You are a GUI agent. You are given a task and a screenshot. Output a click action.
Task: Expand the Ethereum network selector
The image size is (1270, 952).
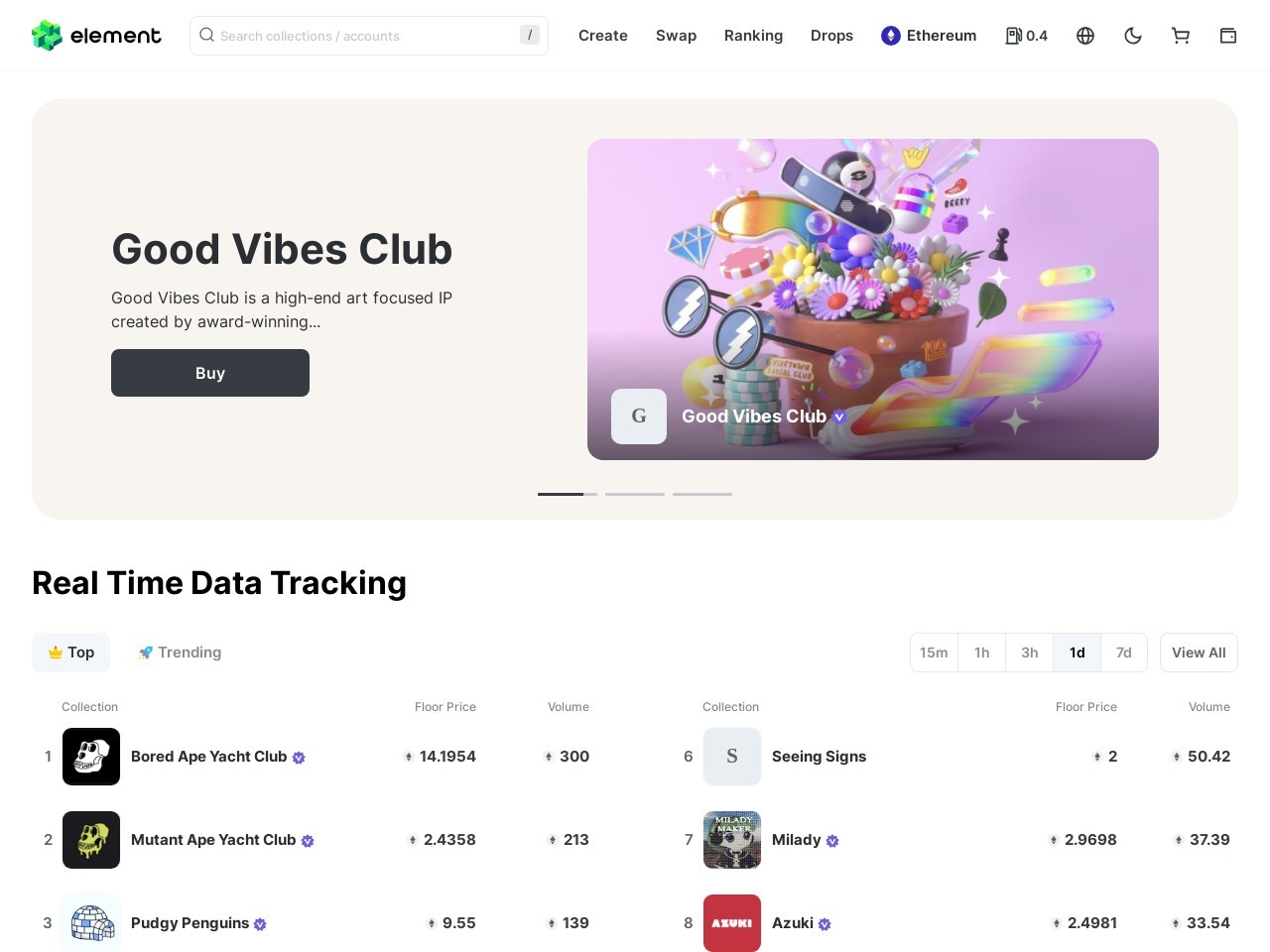click(929, 36)
